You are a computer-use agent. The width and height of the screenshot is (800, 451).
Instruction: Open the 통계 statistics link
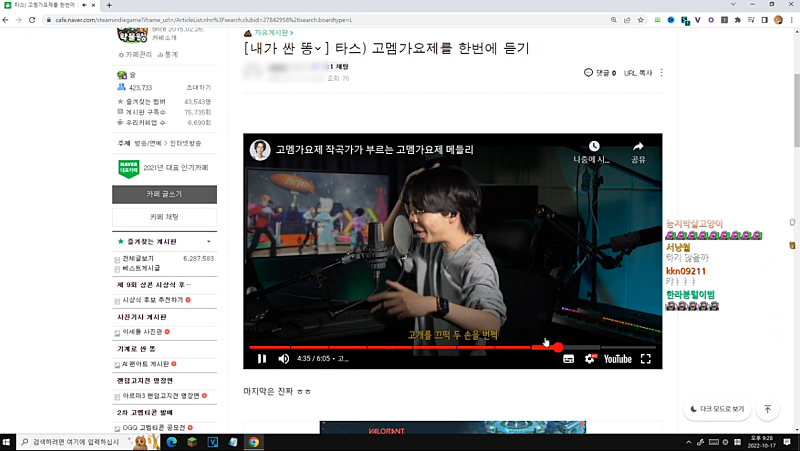tap(168, 55)
